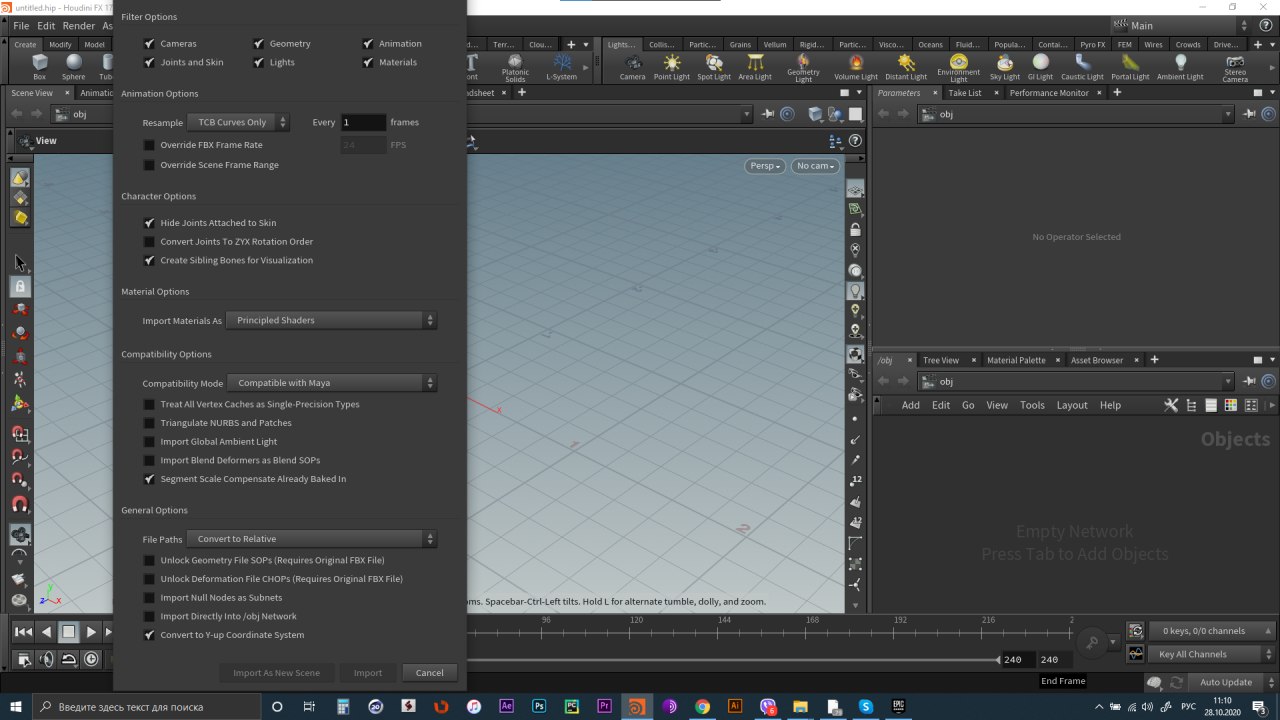
Task: Open Photoshop from the taskbar
Action: 539,707
